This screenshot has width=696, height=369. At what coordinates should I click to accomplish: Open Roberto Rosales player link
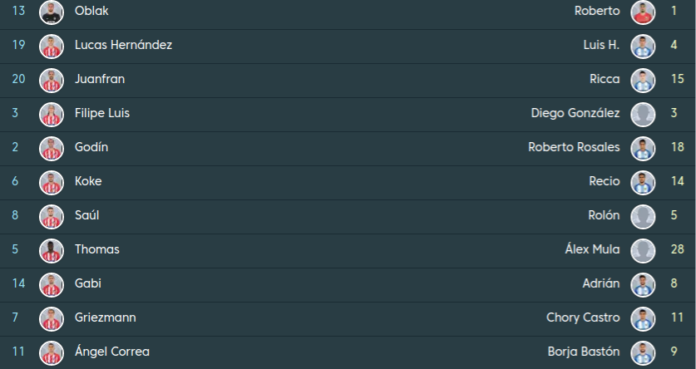pos(574,147)
